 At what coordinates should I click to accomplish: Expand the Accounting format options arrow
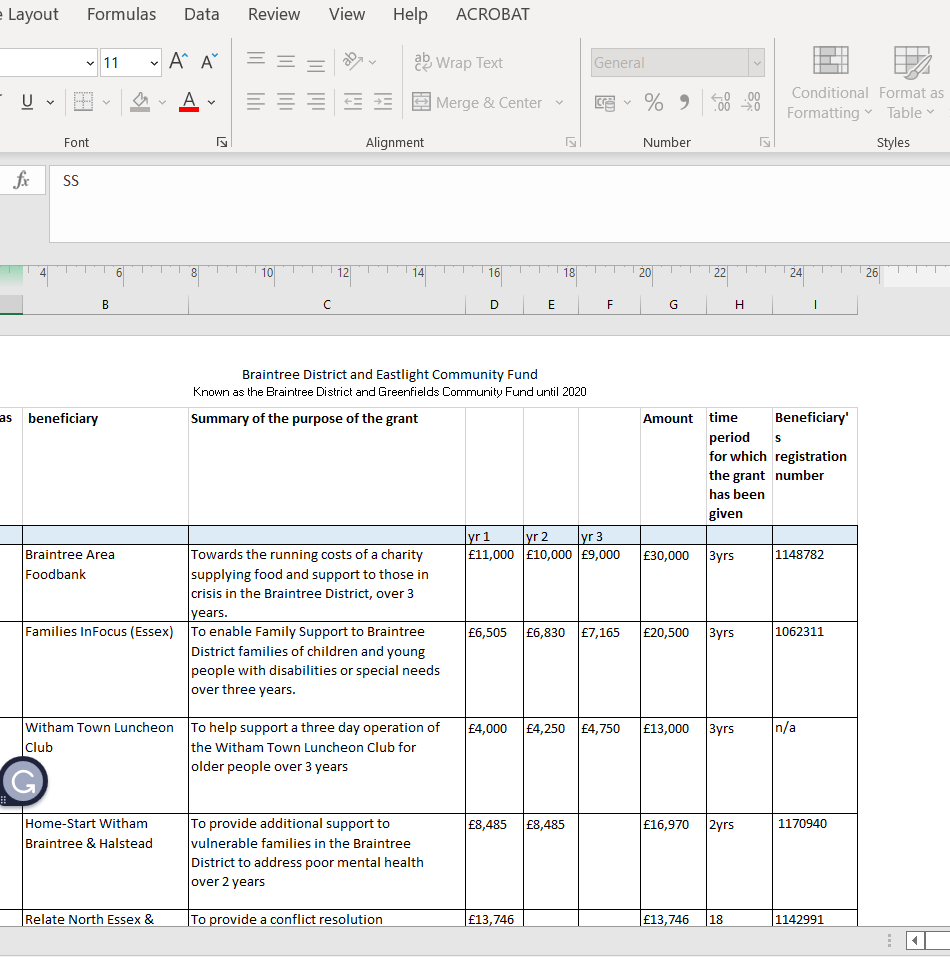pyautogui.click(x=627, y=103)
